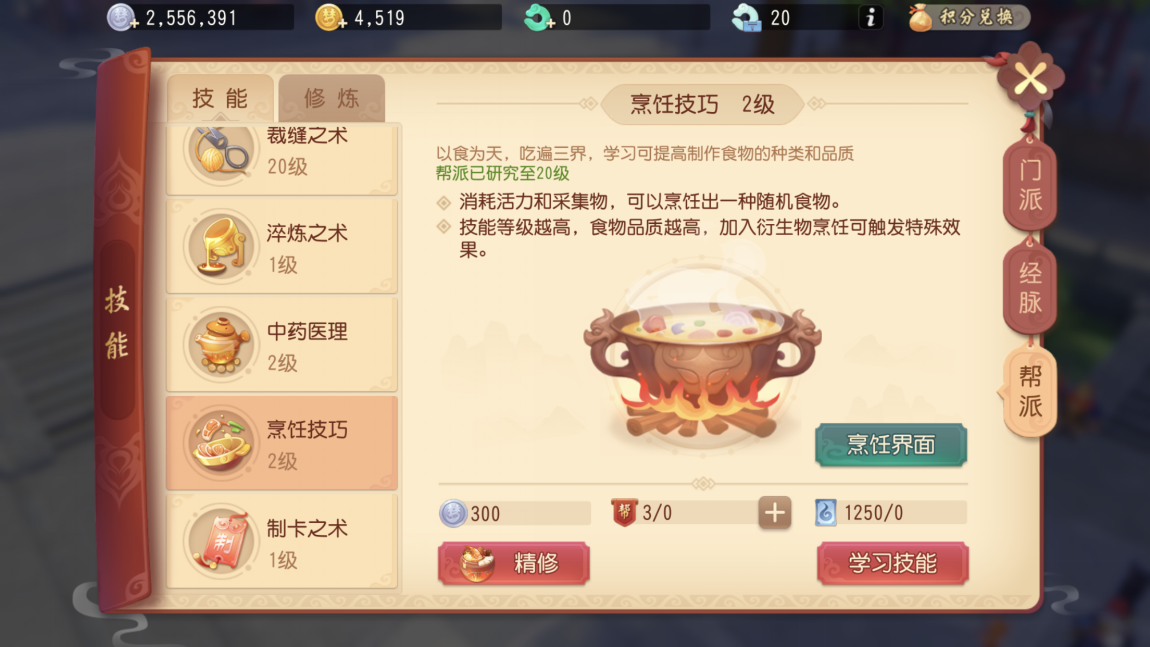Select the 淬炼之术 golden cup icon
This screenshot has height=647, width=1150.
220,247
